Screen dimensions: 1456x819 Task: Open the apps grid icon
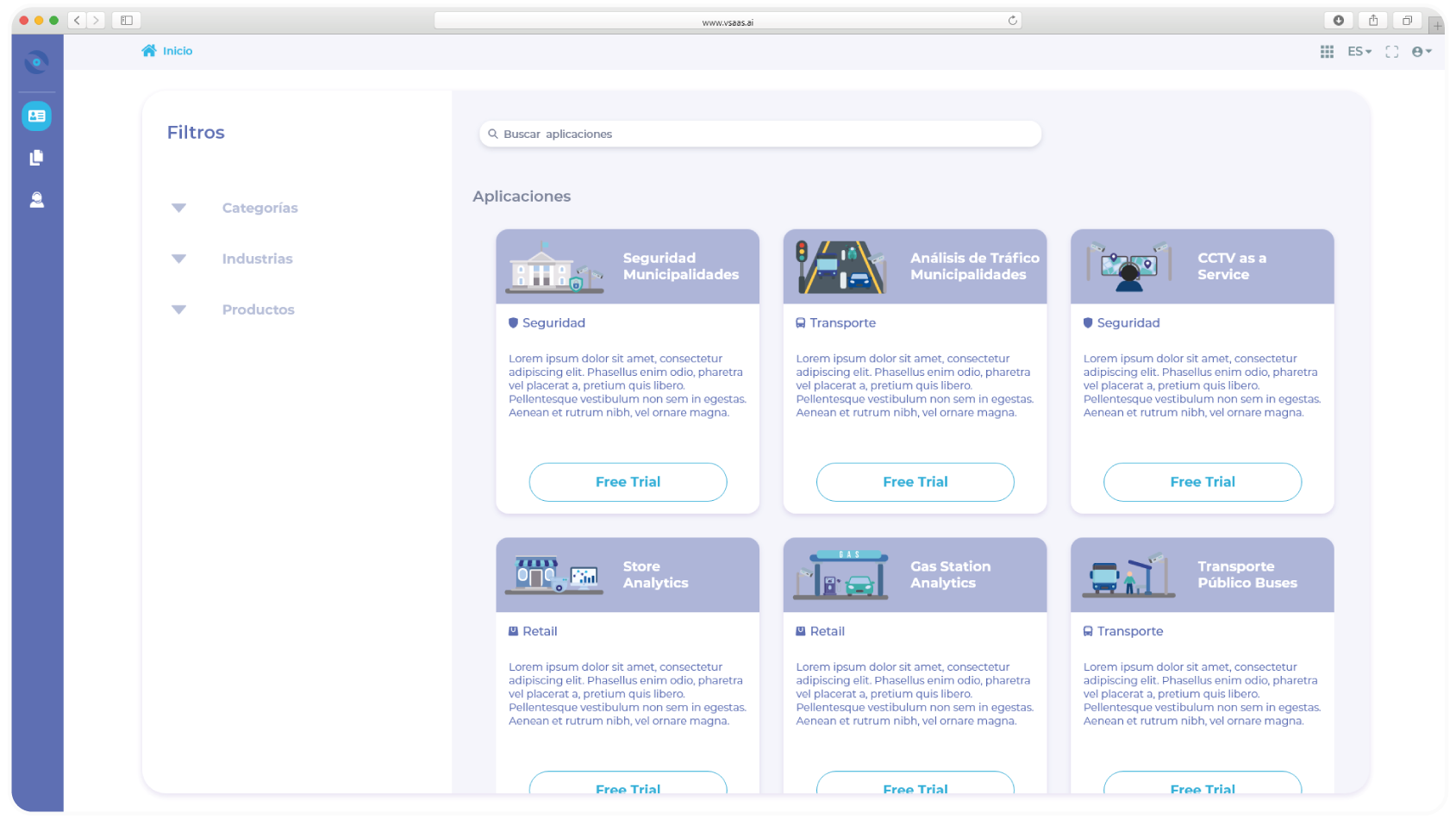[x=1327, y=52]
